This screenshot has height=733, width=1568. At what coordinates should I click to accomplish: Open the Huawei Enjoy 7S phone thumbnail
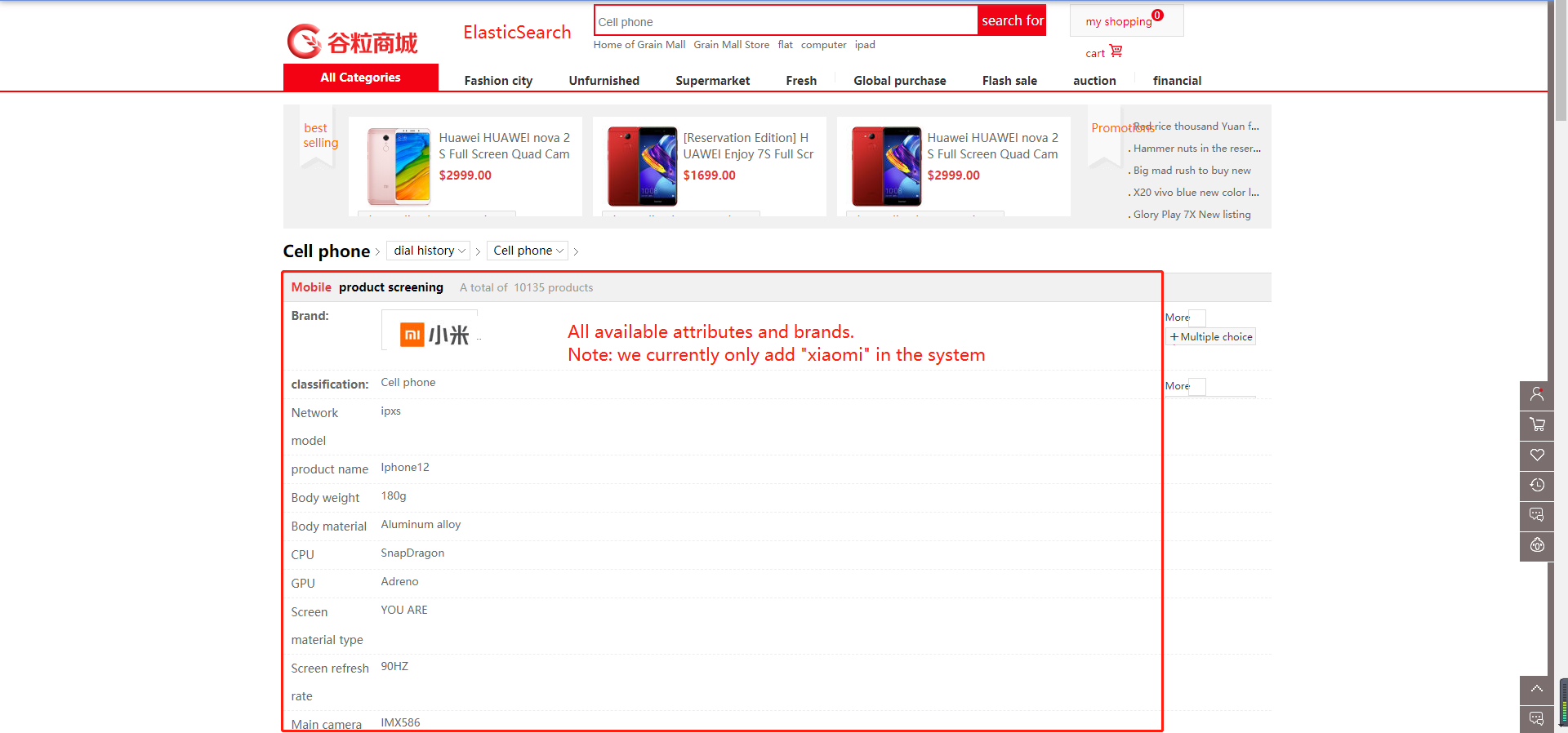[x=642, y=166]
